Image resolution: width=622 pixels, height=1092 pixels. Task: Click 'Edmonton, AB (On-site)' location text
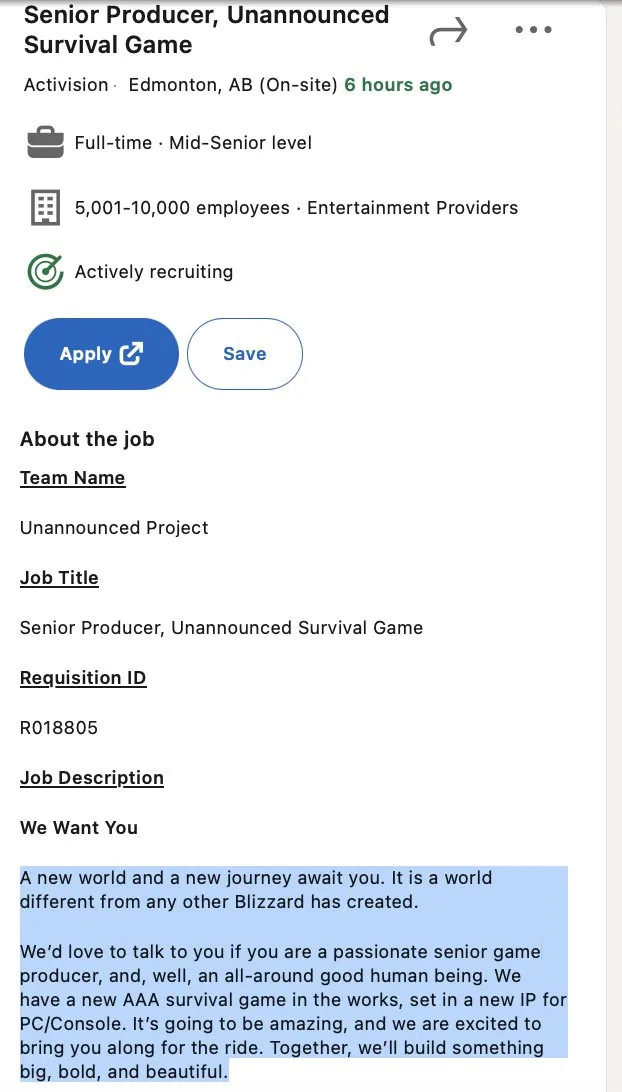233,85
